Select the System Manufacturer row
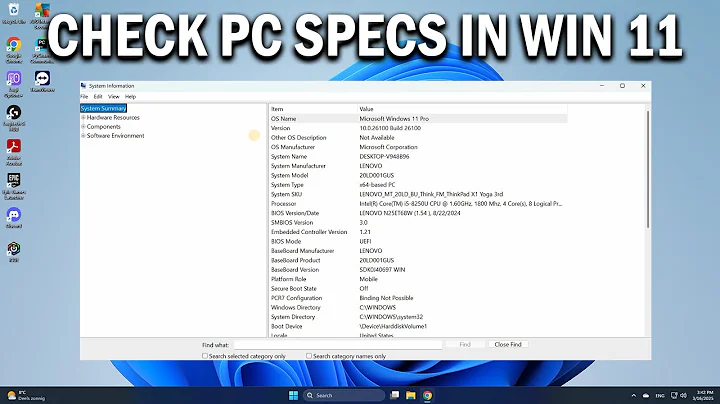The width and height of the screenshot is (720, 404). pos(418,166)
